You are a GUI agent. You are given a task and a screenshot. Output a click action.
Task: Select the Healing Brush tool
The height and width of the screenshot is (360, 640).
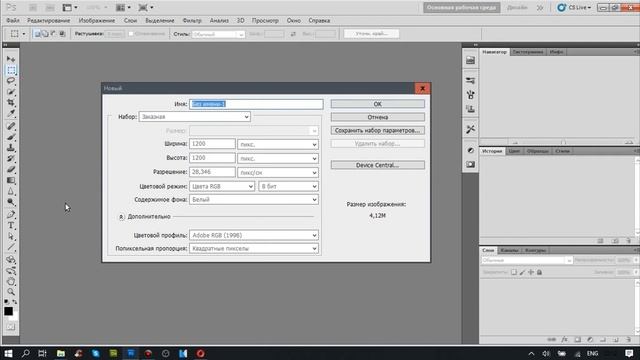click(11, 126)
